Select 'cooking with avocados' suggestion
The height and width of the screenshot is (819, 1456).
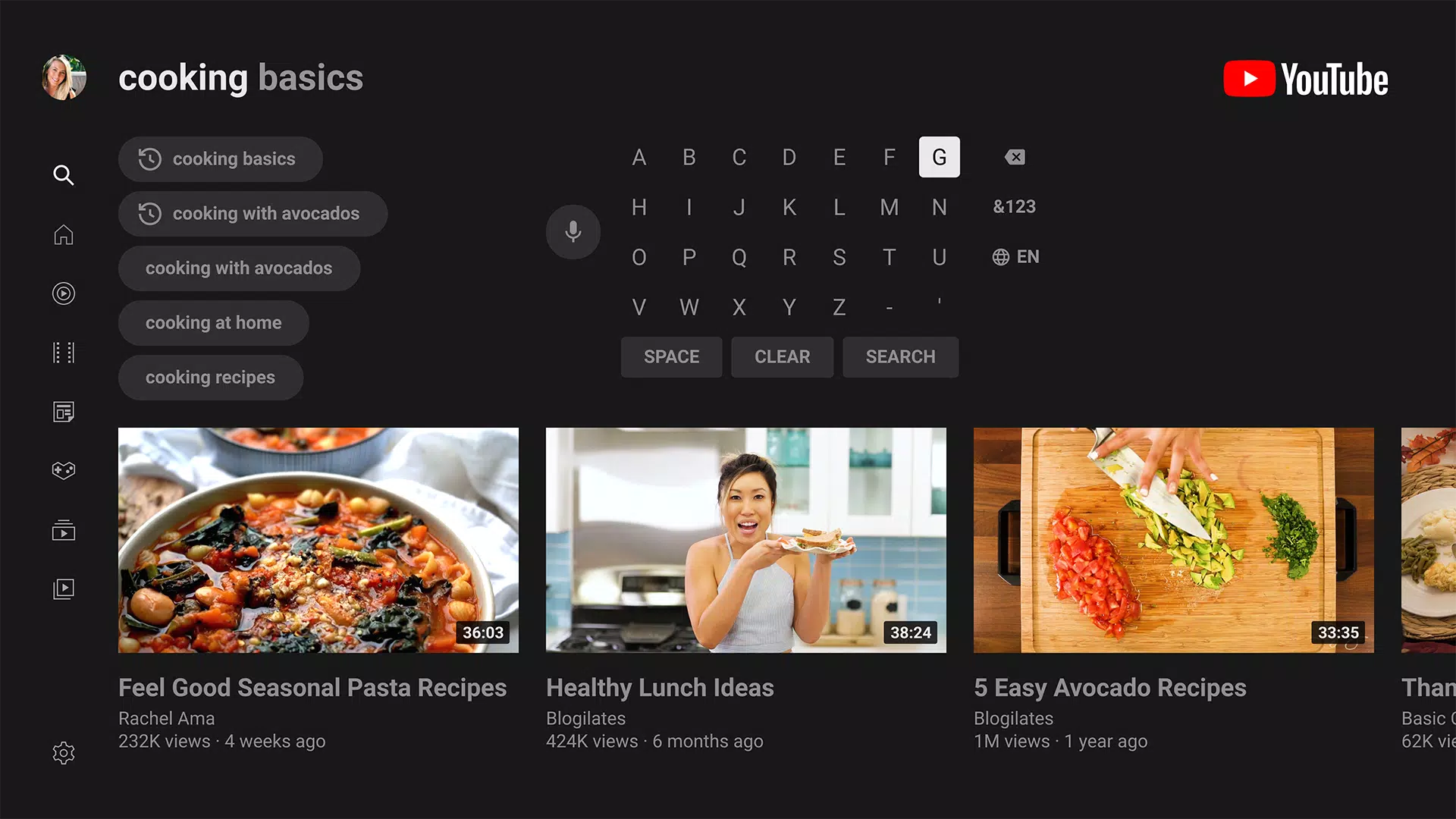click(x=252, y=213)
